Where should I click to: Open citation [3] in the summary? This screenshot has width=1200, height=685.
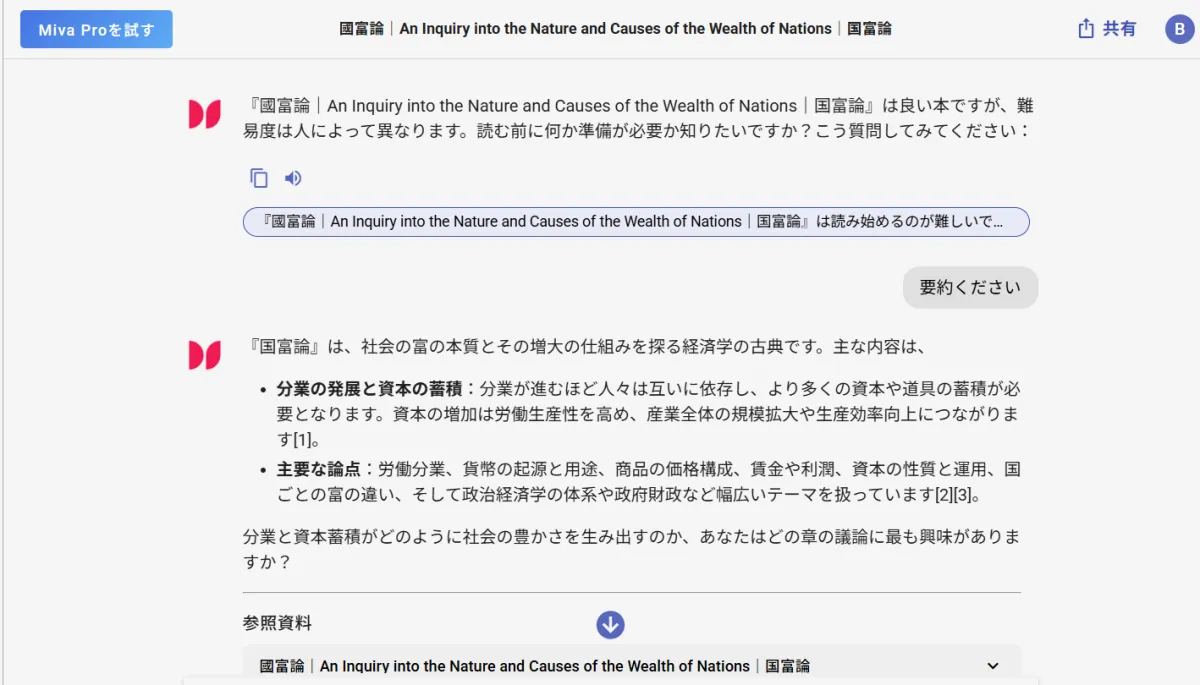point(962,495)
